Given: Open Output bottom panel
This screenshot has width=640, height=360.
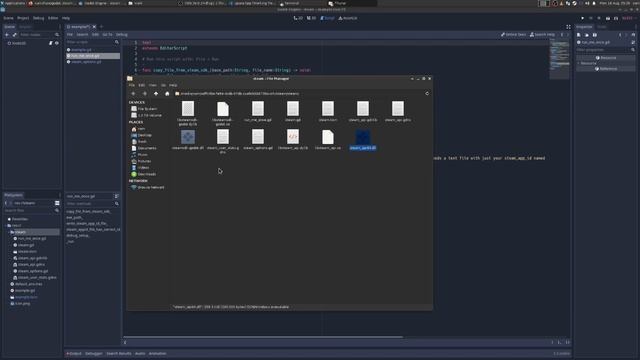Looking at the screenshot, I should [x=74, y=353].
